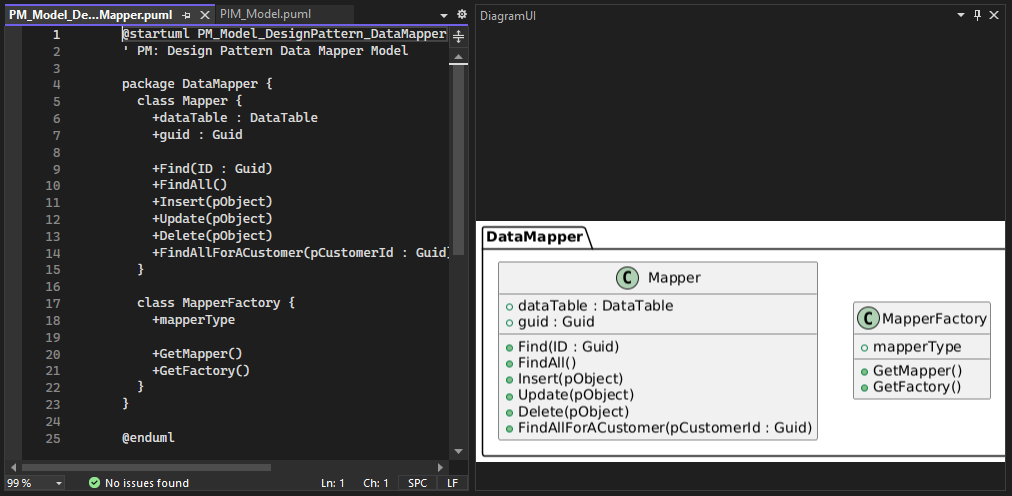
Task: Click +Insert(pObject) code line
Action: click(x=212, y=202)
